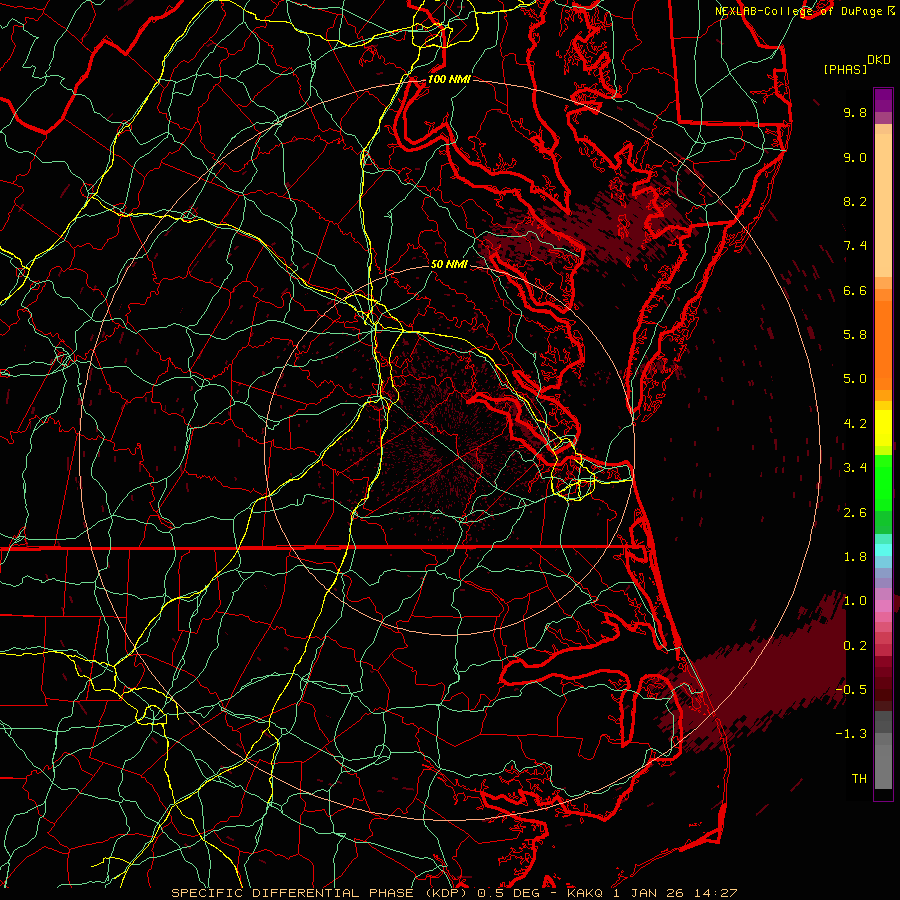Viewport: 900px width, 900px height.
Task: Click the 1.8 scale label
Action: point(855,557)
